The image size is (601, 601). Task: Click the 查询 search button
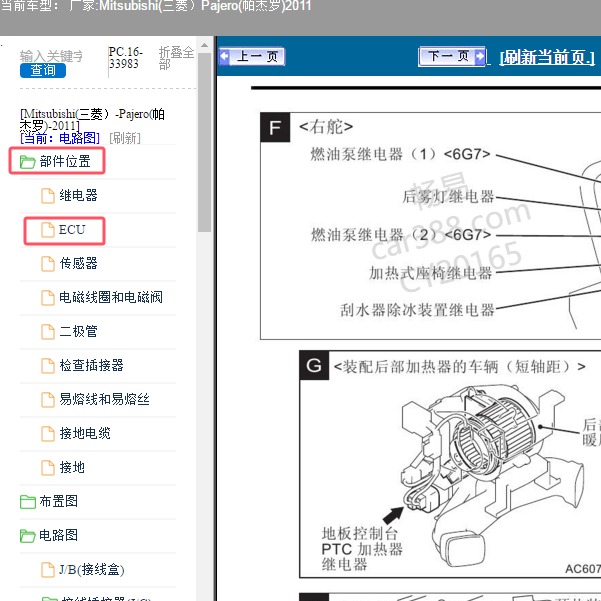pos(43,71)
